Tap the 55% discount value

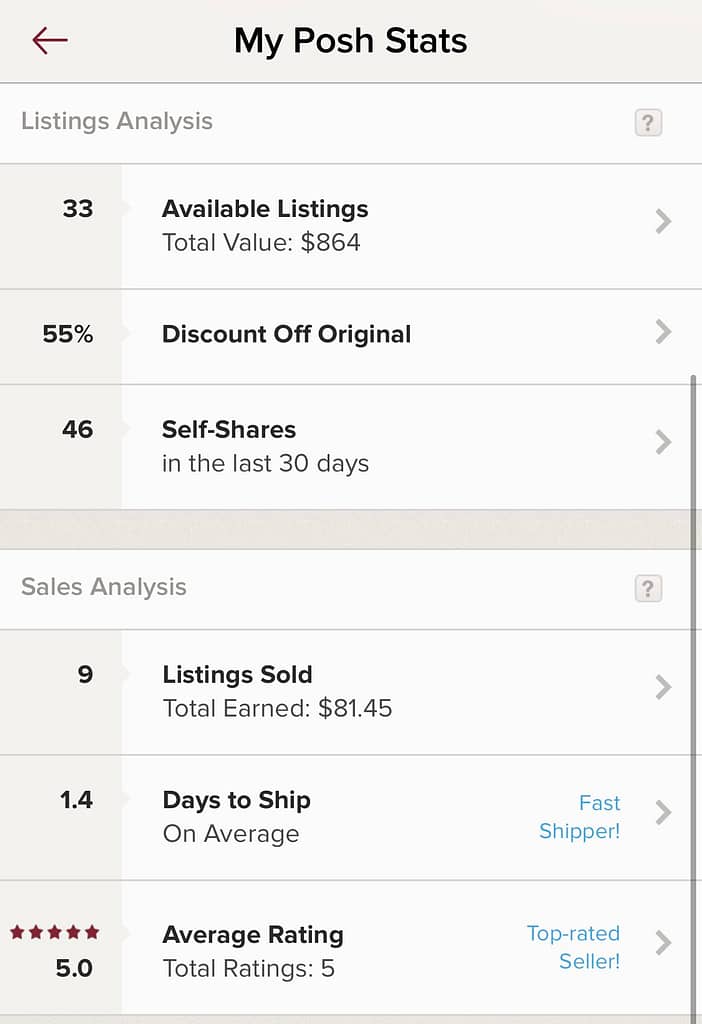click(x=68, y=334)
